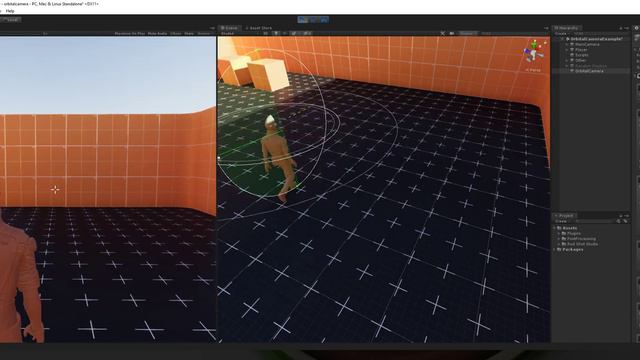The height and width of the screenshot is (360, 640).
Task: Switch to the Project tab
Action: [x=565, y=216]
